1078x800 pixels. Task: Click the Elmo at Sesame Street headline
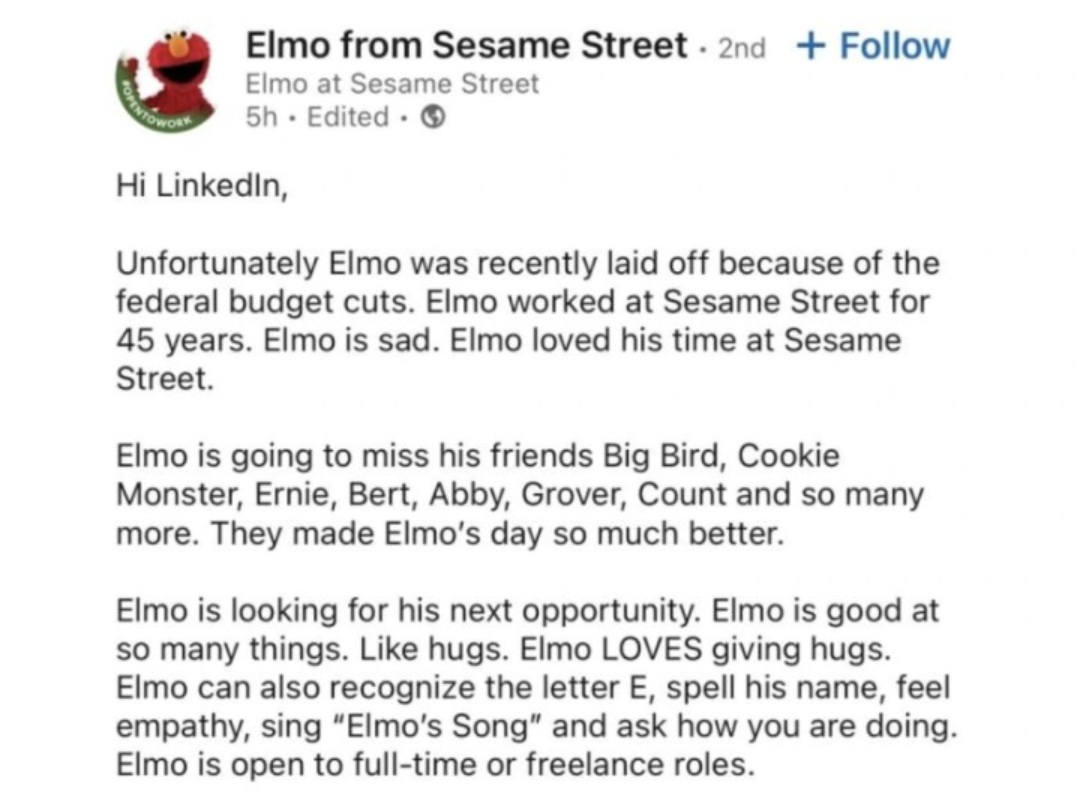point(392,84)
